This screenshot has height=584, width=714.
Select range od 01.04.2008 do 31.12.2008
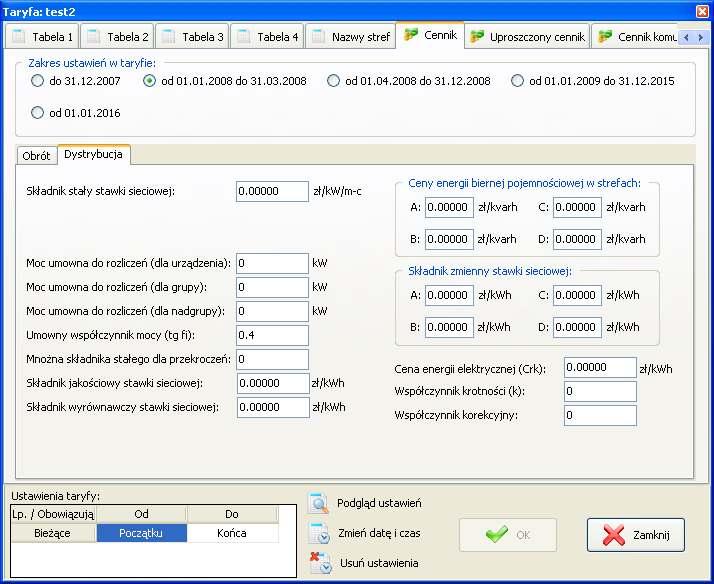pyautogui.click(x=409, y=81)
